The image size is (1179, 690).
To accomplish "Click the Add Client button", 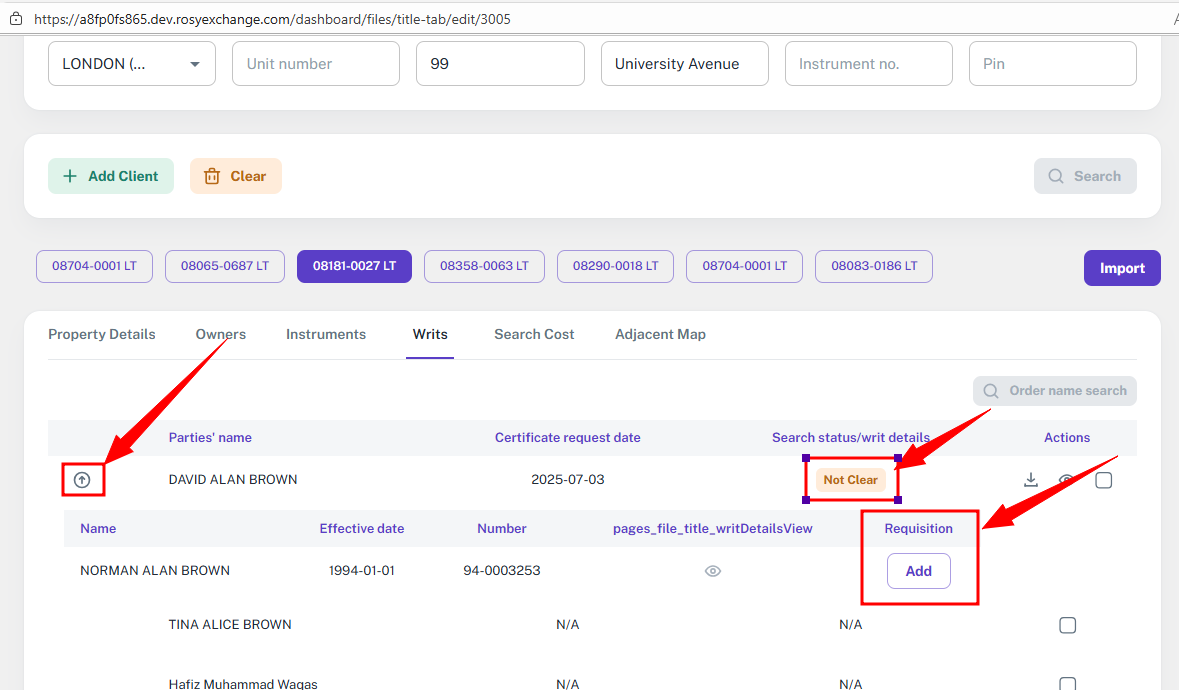I will 111,176.
